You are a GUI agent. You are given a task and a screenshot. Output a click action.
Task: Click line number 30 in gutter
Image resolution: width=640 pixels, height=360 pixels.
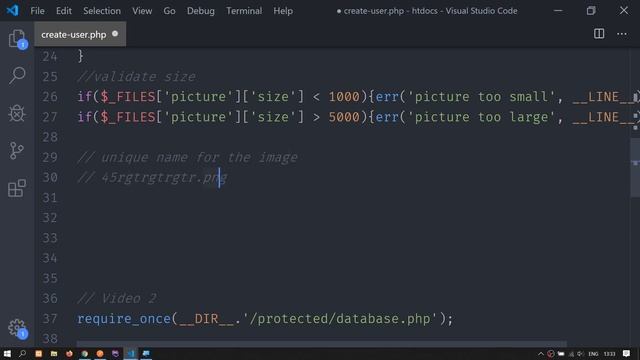pos(50,178)
